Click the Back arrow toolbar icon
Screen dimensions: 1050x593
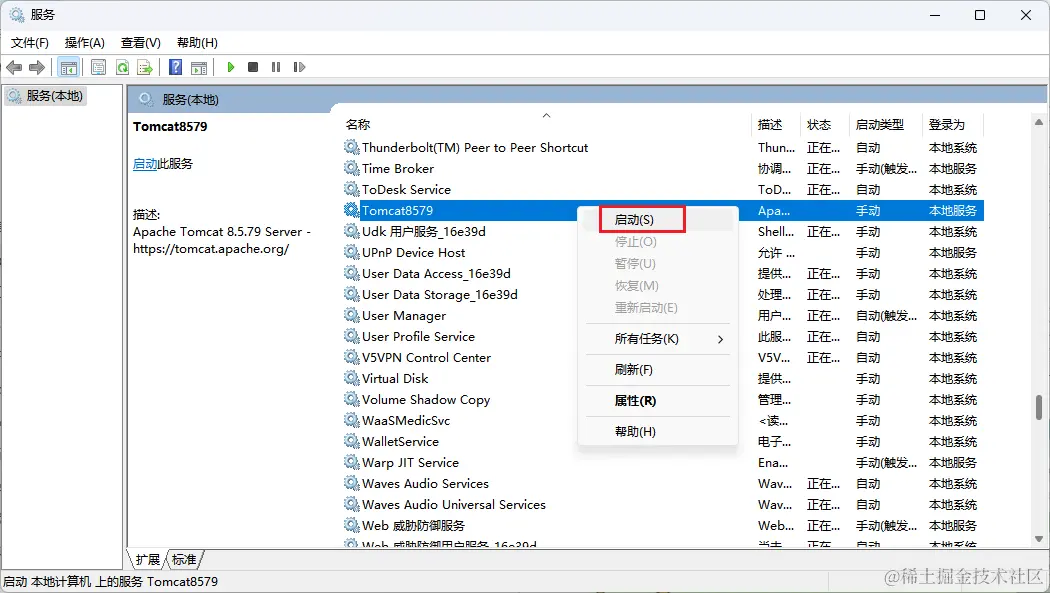14,67
